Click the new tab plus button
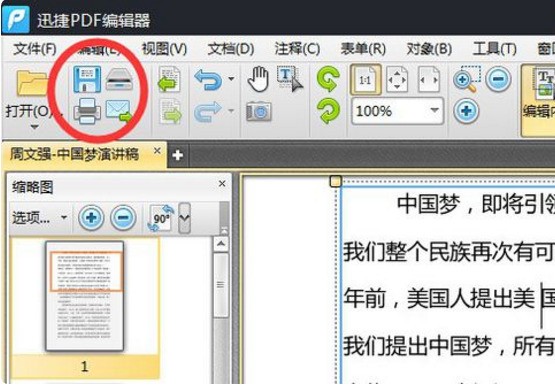The image size is (555, 386). click(177, 155)
